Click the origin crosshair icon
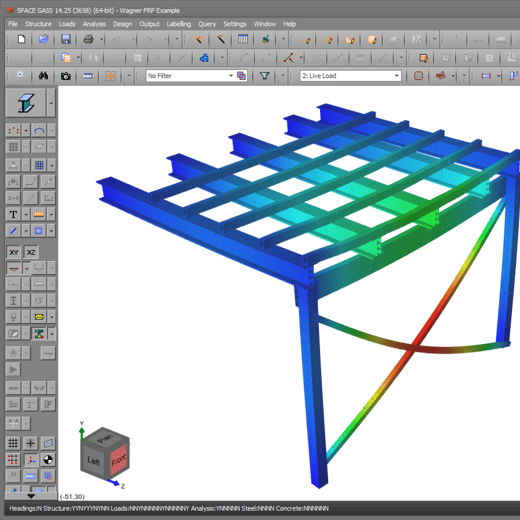520x520 pixels. coord(30,443)
